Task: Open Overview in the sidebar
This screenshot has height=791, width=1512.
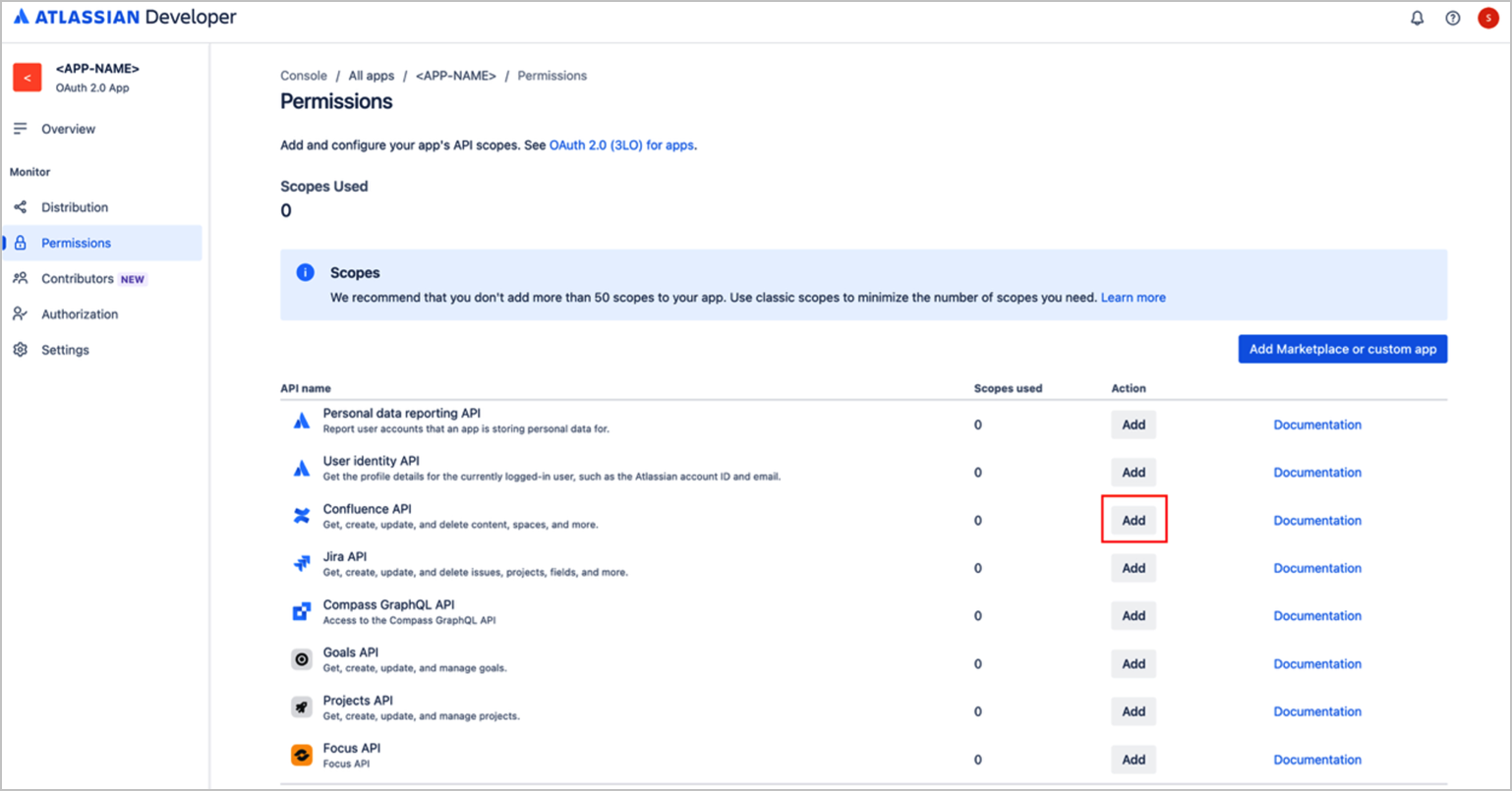Action: [x=102, y=129]
